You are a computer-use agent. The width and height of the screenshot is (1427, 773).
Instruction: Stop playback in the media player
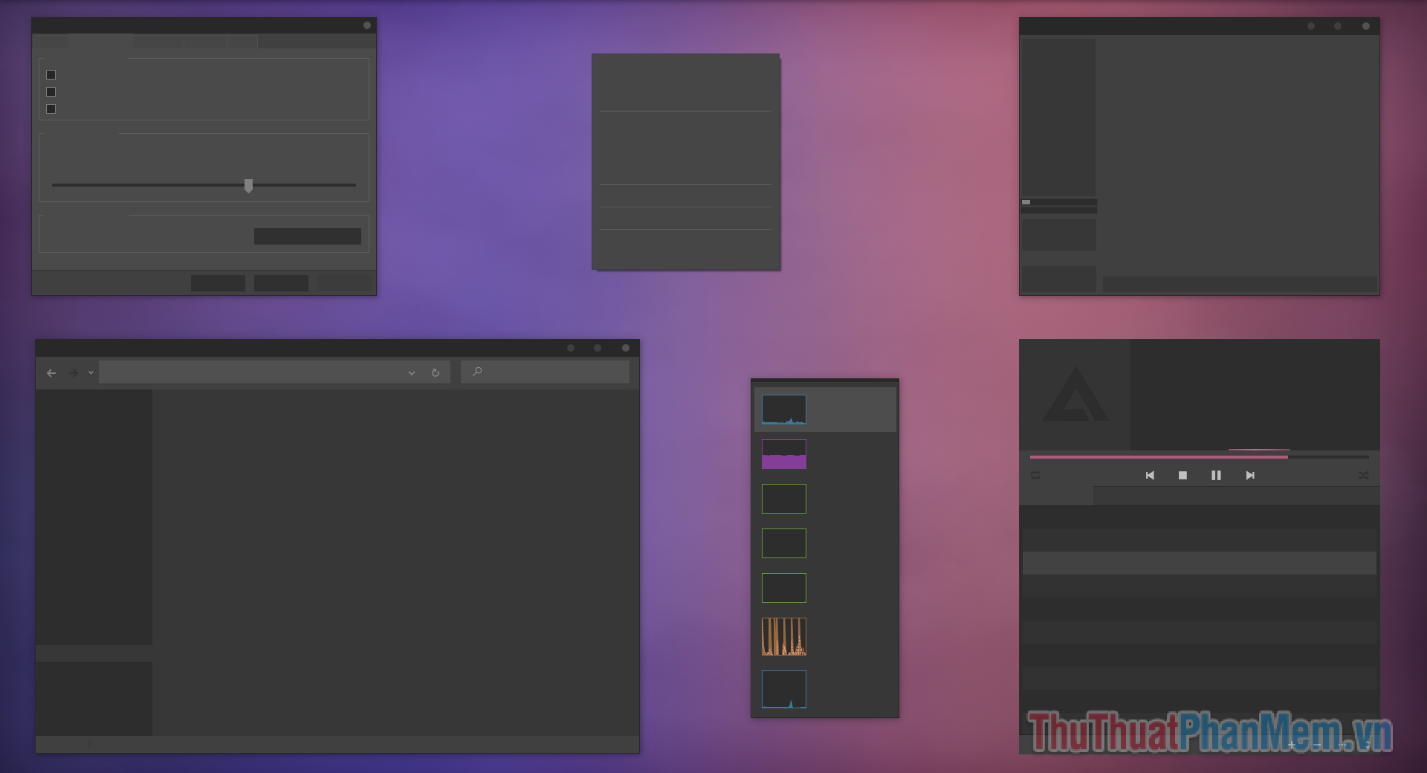[1182, 475]
